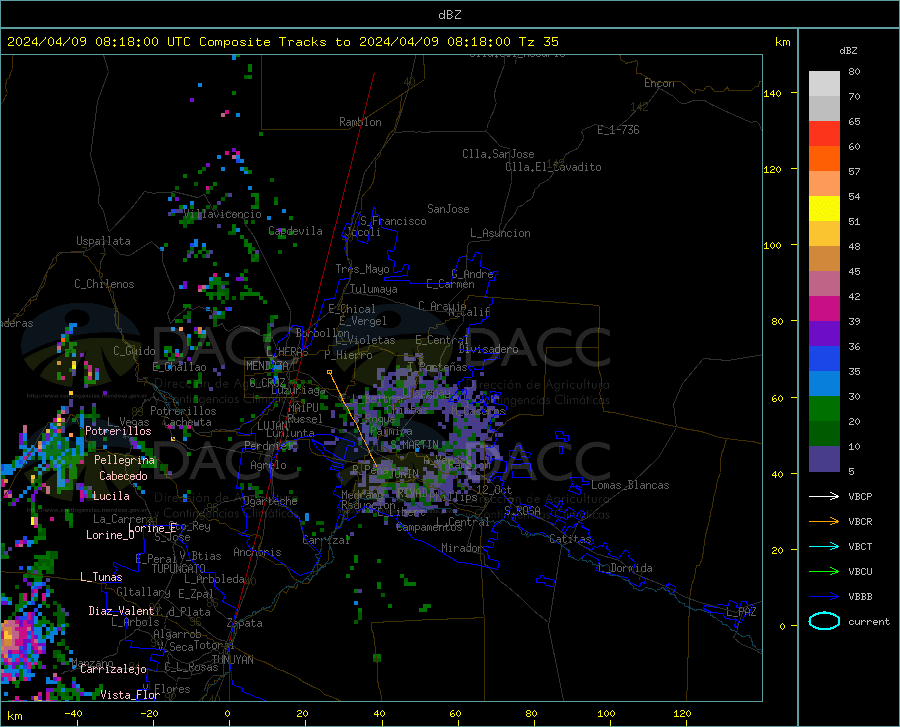900x727 pixels.
Task: Click the Vista_Flor map label
Action: [130, 695]
